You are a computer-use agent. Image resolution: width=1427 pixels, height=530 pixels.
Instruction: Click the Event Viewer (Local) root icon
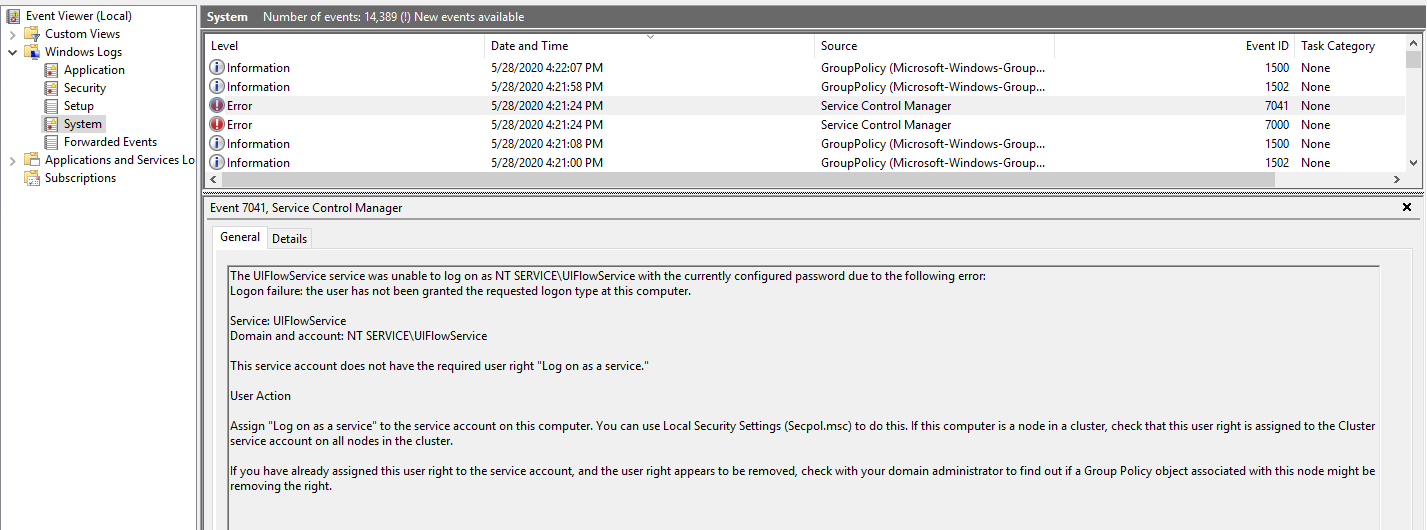coord(13,16)
